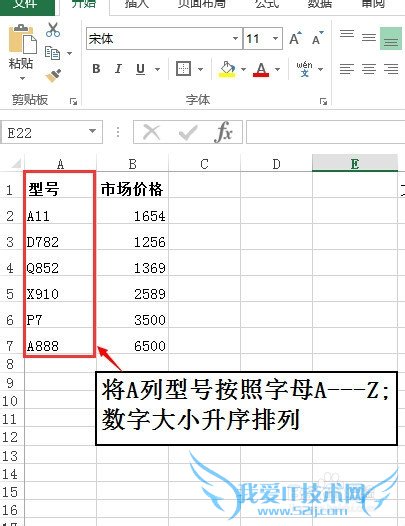
Task: Open Clipboard group dialog launcher
Action: [73, 101]
